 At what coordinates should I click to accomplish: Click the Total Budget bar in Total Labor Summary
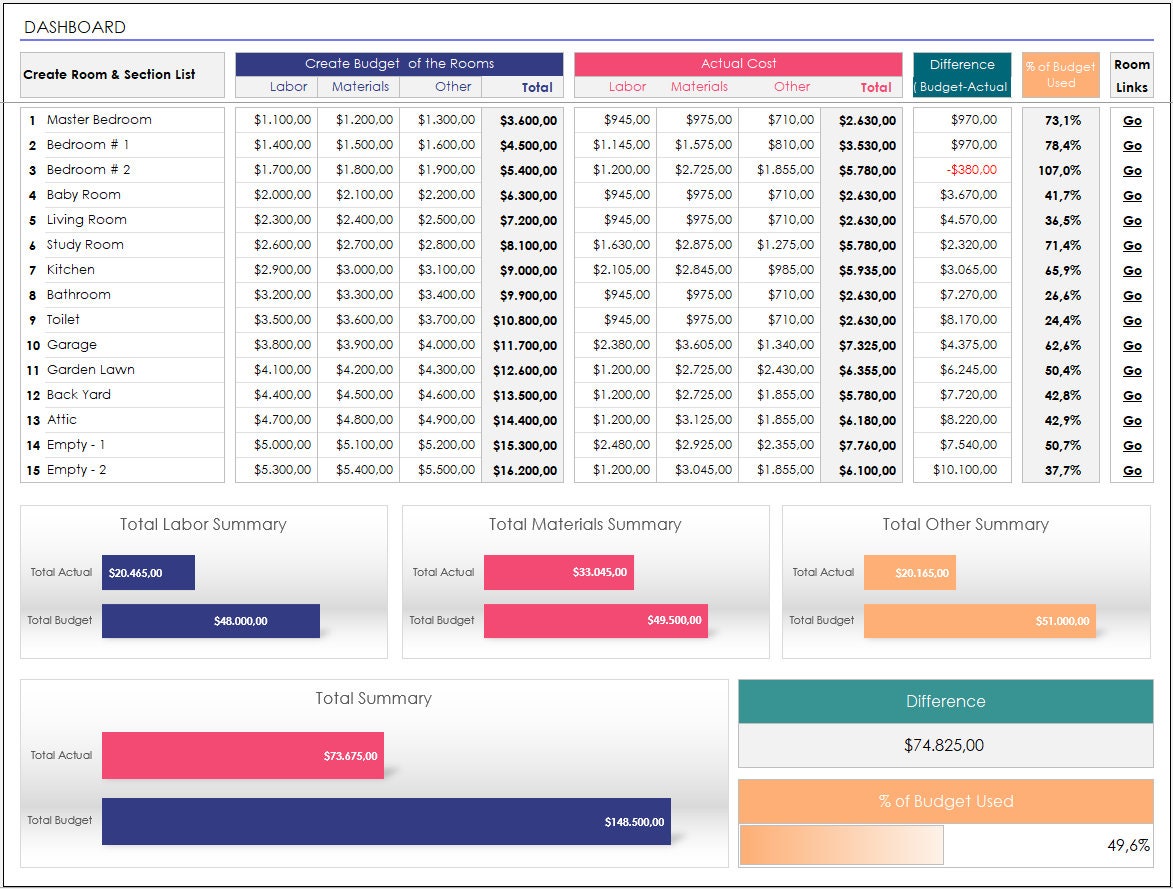coord(210,621)
